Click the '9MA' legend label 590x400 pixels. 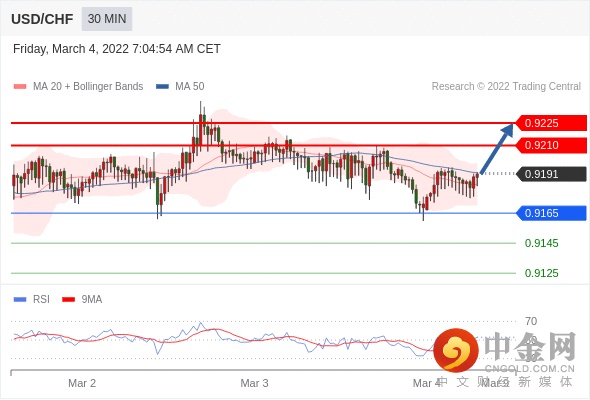(x=92, y=300)
